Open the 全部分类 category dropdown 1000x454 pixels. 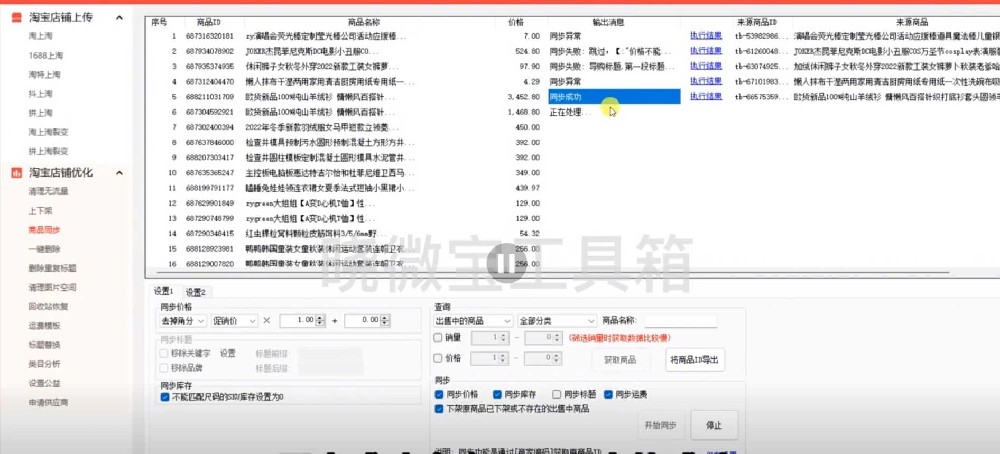coord(557,321)
